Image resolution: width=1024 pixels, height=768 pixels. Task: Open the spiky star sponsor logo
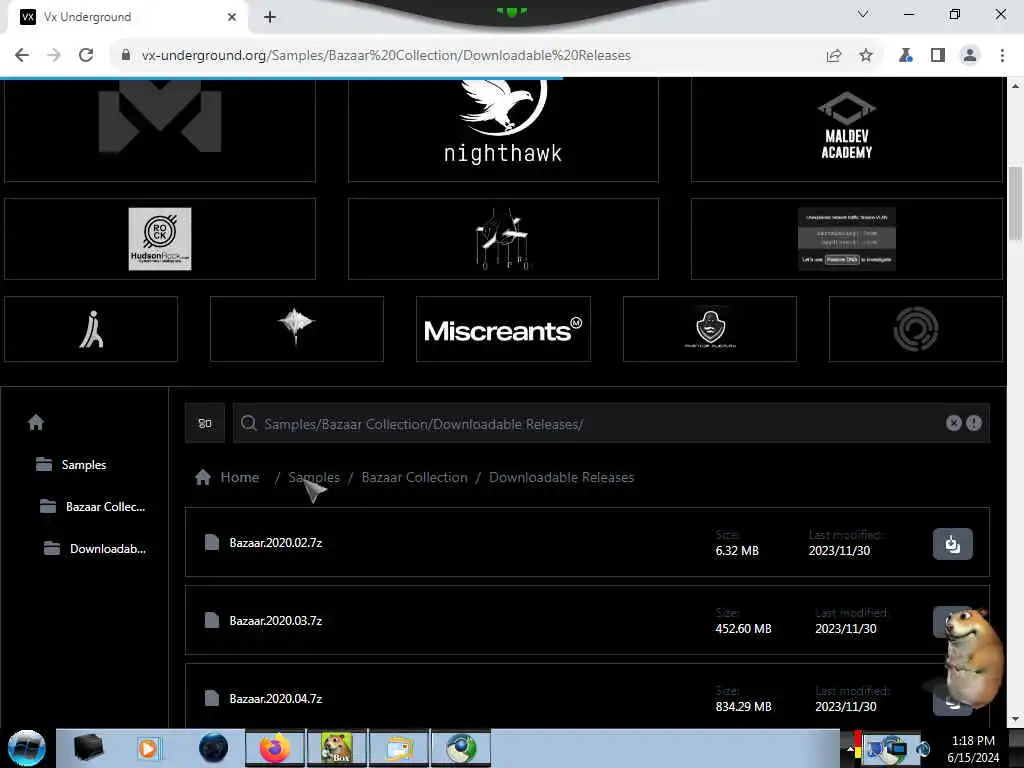[x=296, y=329]
